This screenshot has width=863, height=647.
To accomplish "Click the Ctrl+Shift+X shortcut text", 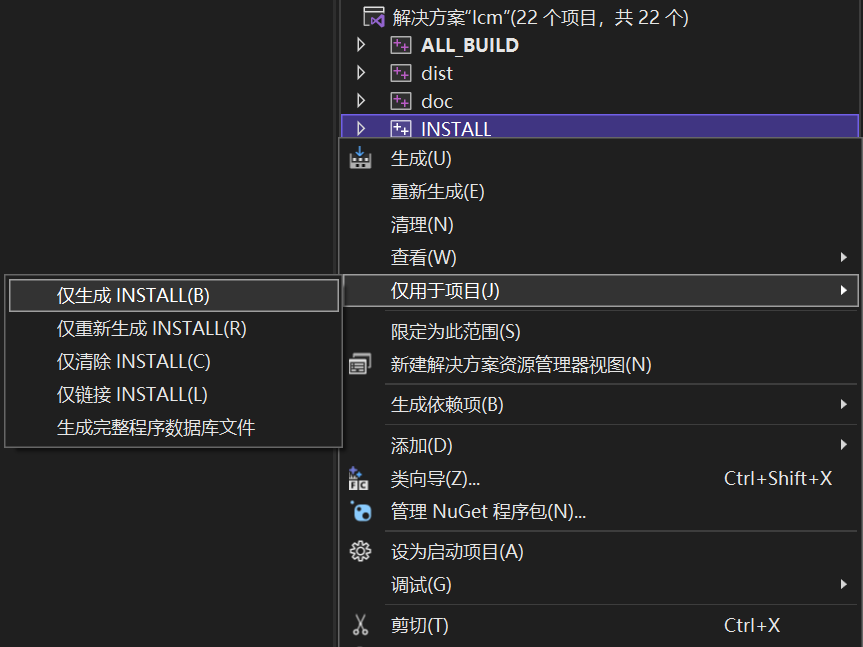I will pos(778,479).
